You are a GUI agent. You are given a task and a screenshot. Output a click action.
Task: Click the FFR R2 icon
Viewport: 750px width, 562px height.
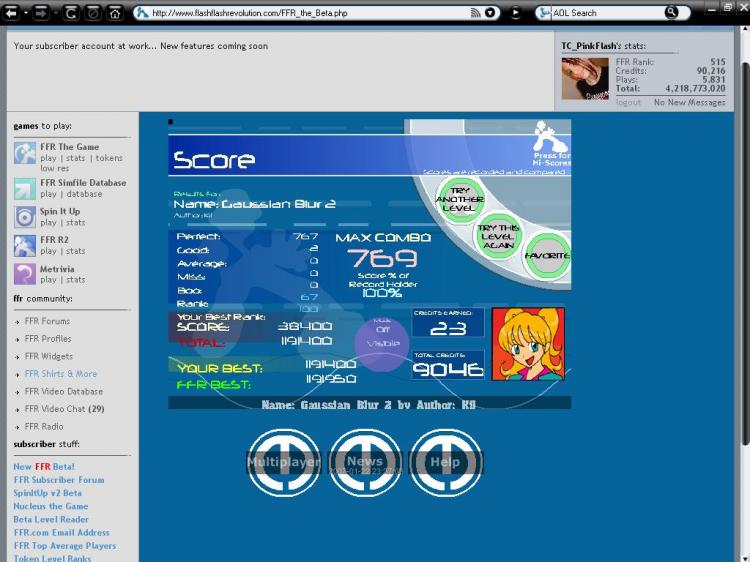[x=24, y=246]
